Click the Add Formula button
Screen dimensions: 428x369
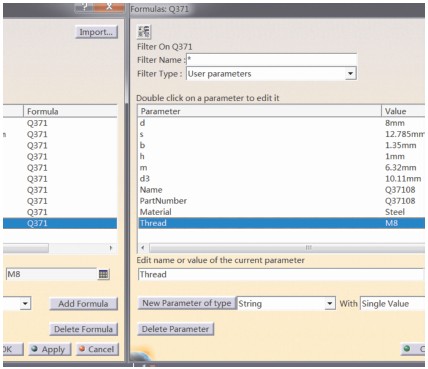[x=83, y=304]
